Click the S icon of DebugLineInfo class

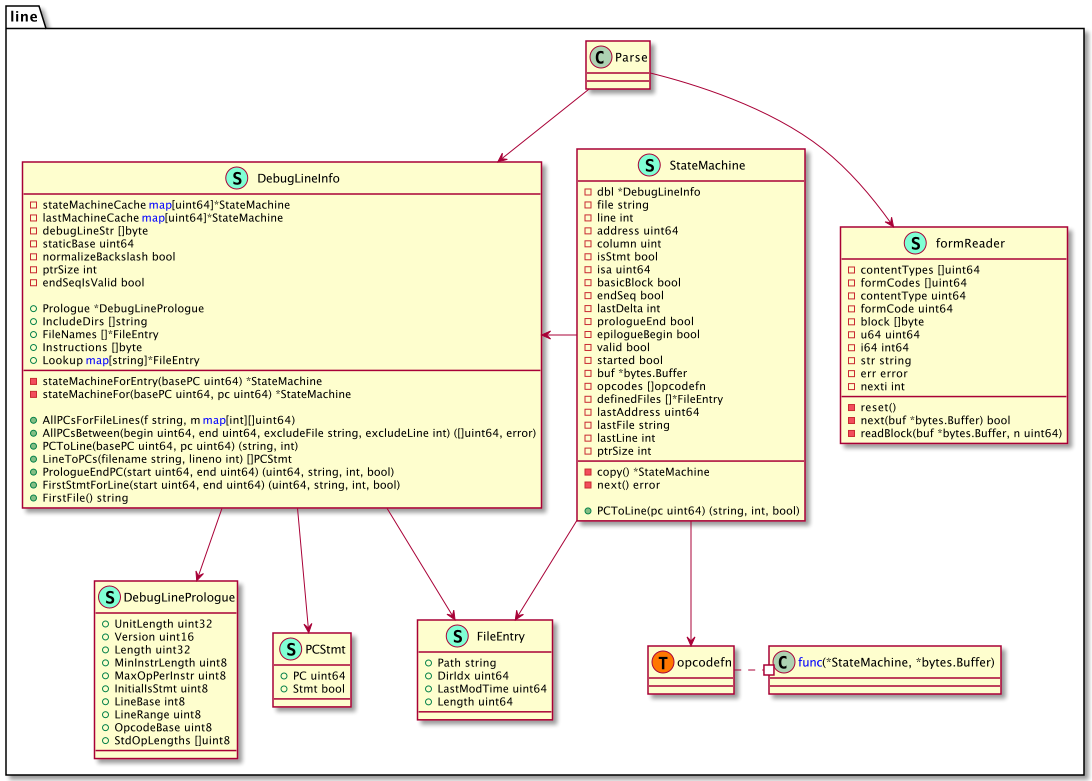coord(239,178)
